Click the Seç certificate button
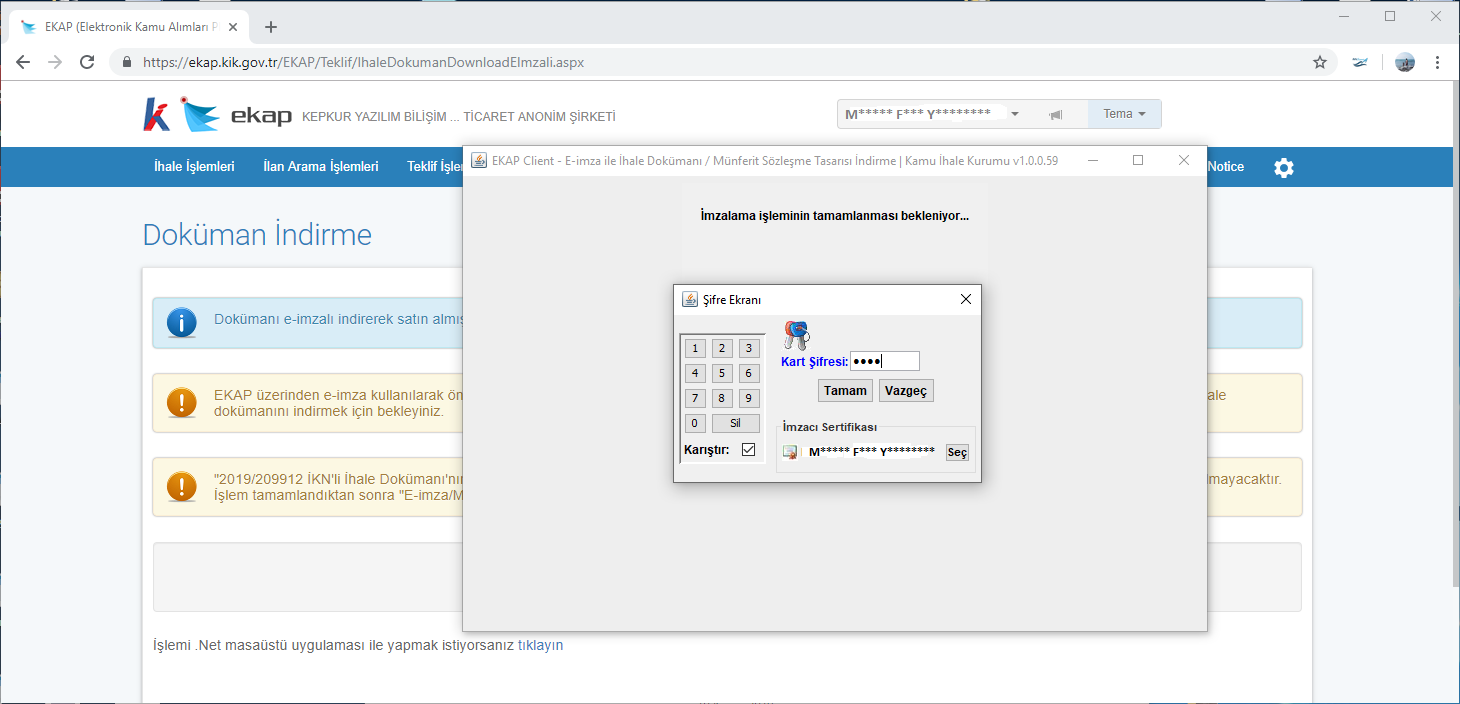1460x704 pixels. coord(957,453)
